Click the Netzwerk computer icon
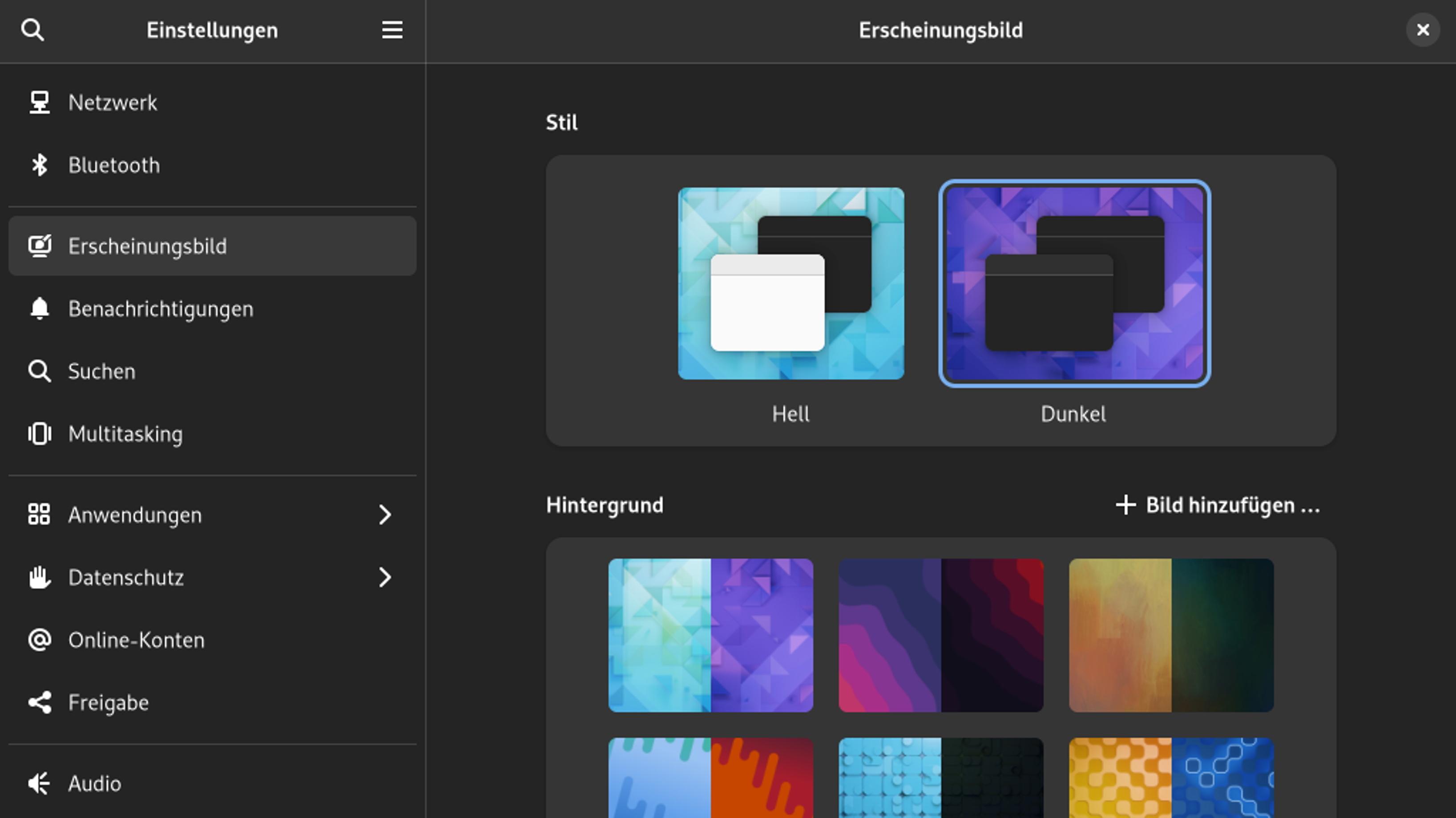Viewport: 1456px width, 818px height. [x=40, y=102]
